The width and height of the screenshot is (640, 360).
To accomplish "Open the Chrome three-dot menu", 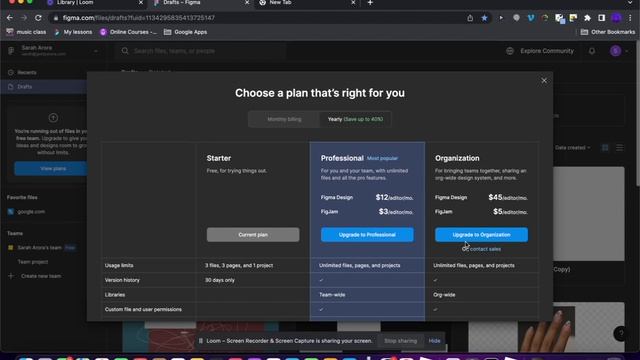I will click(x=631, y=18).
